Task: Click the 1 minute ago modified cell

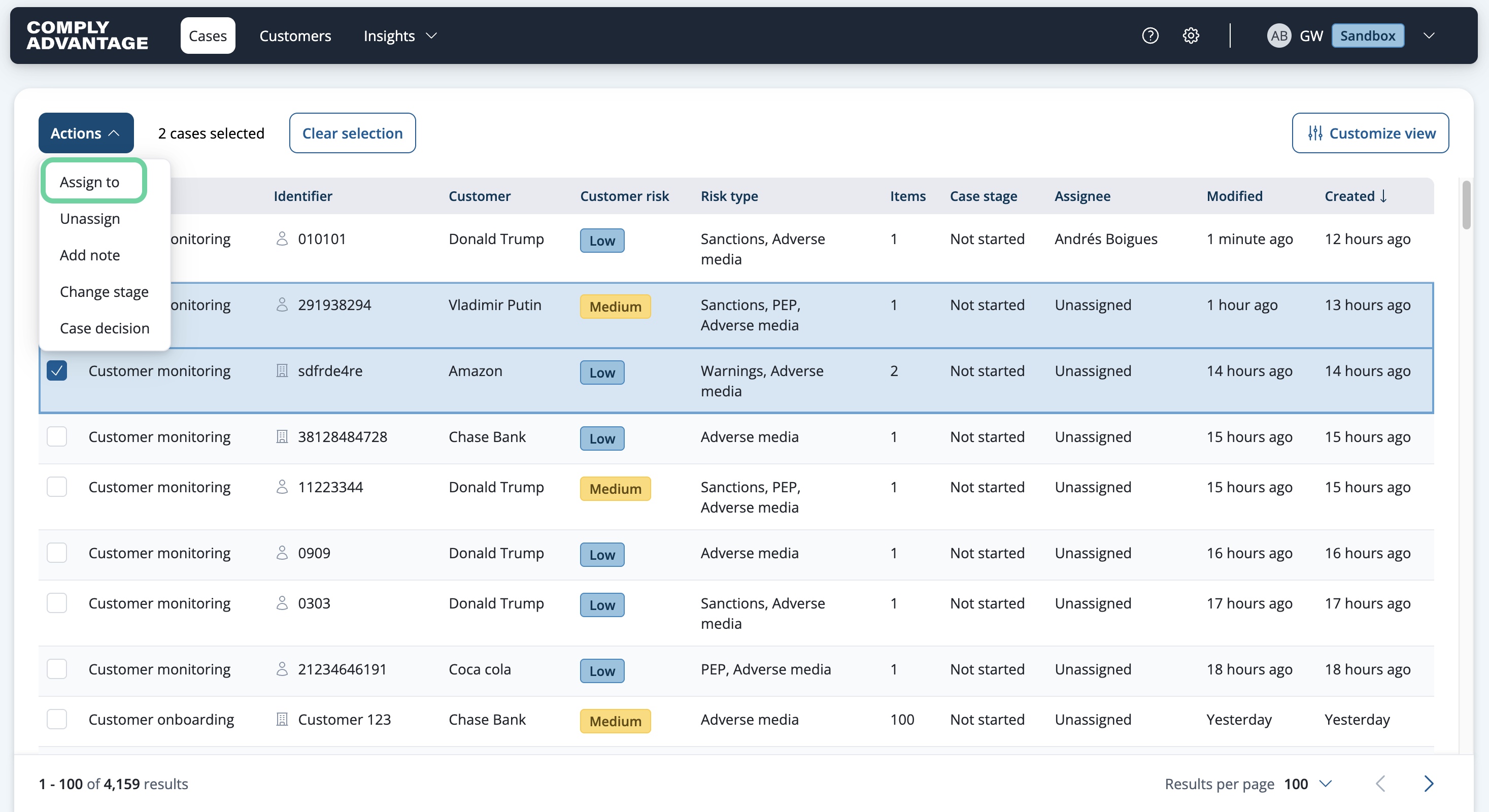Action: click(1249, 239)
